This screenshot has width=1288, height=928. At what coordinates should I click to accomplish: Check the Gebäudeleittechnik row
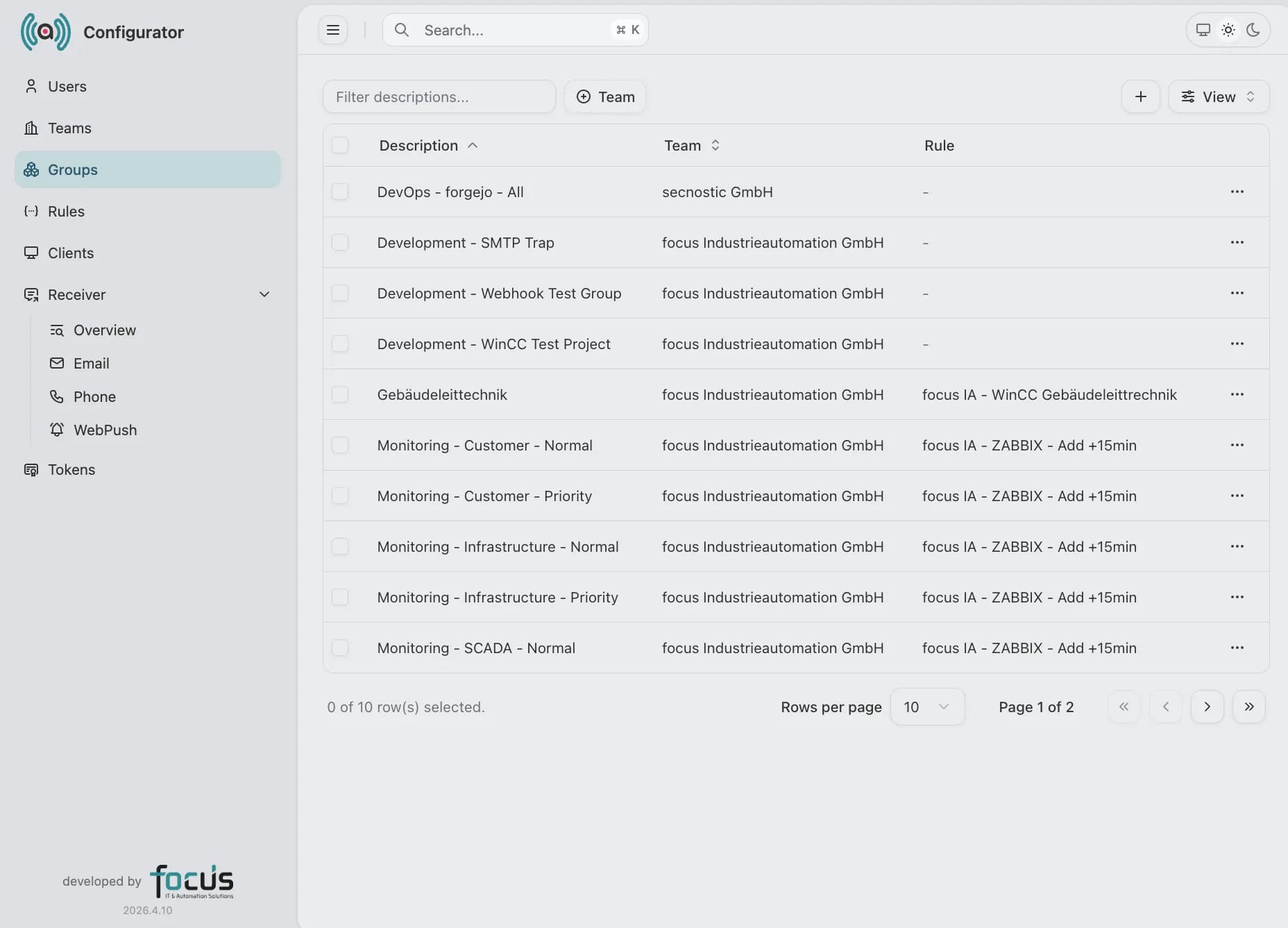[x=340, y=394]
